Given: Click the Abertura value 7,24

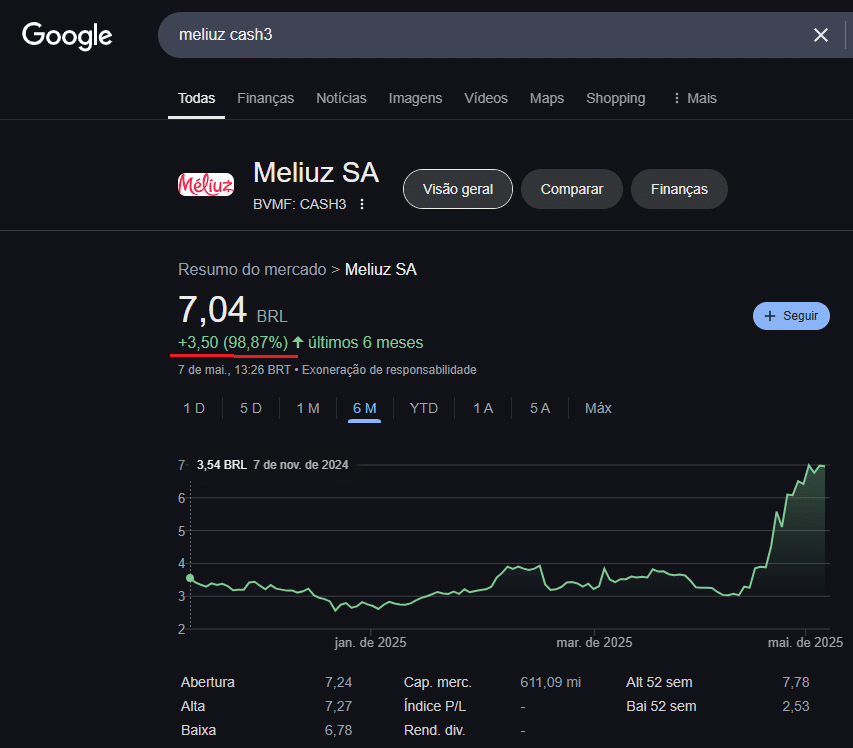Looking at the screenshot, I should tap(338, 682).
